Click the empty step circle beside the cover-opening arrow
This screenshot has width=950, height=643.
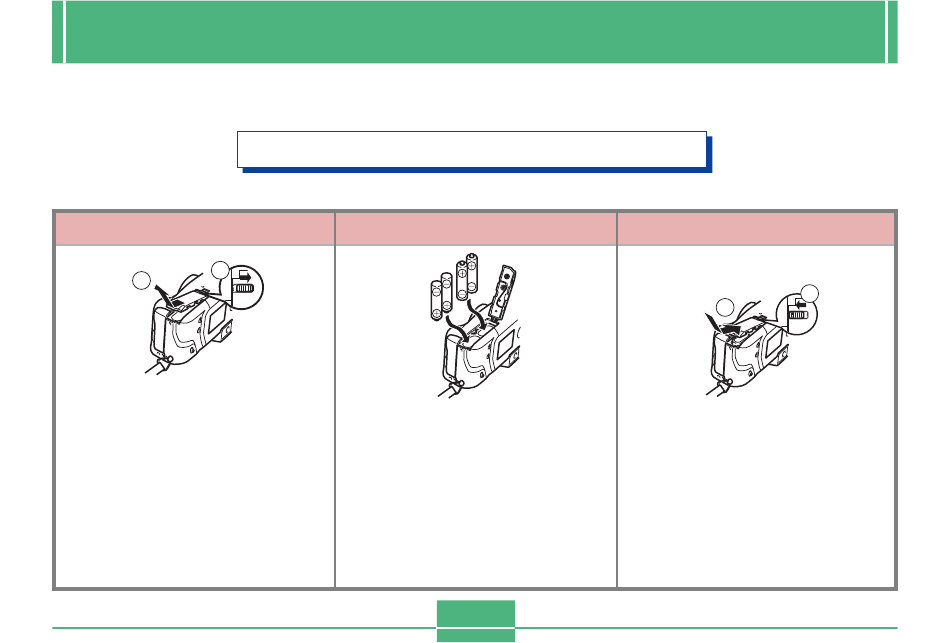point(141,281)
